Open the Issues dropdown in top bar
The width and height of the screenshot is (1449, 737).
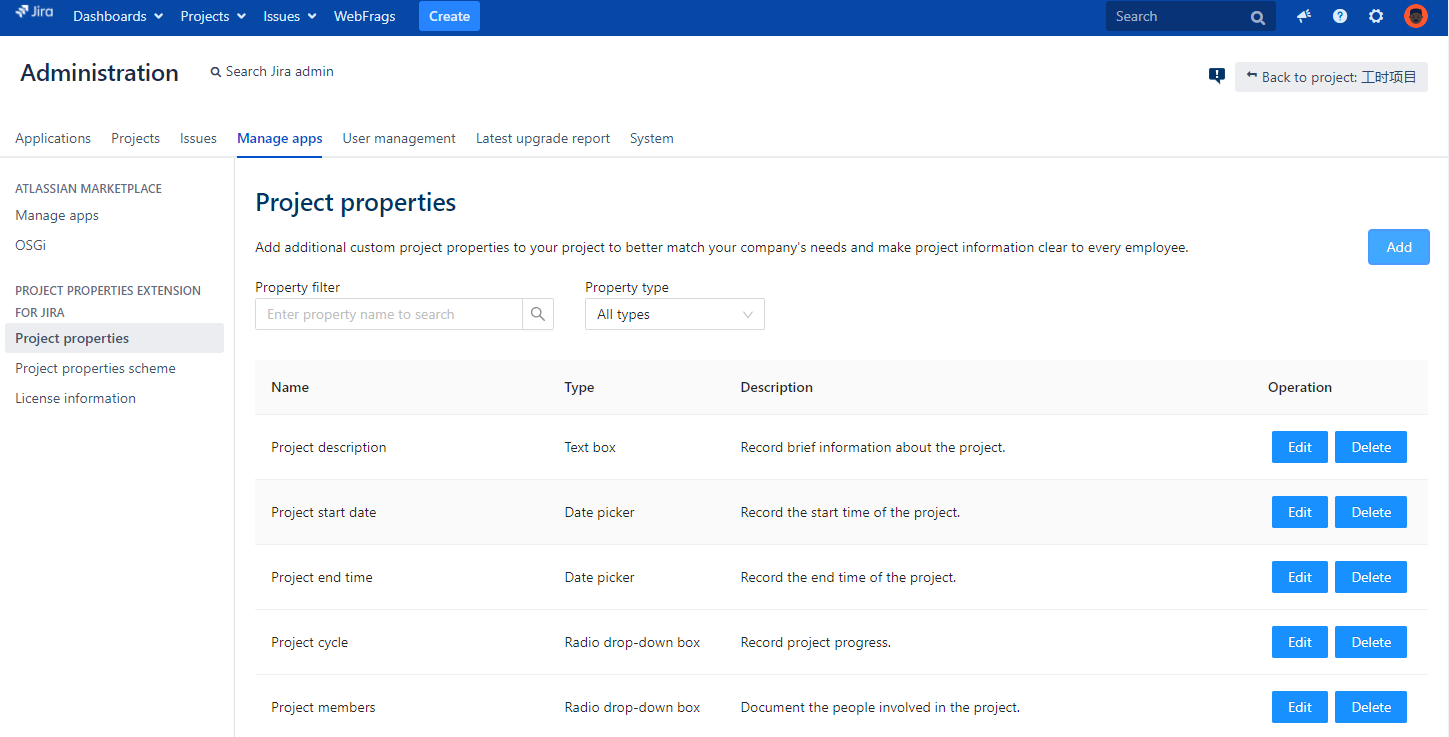tap(290, 16)
